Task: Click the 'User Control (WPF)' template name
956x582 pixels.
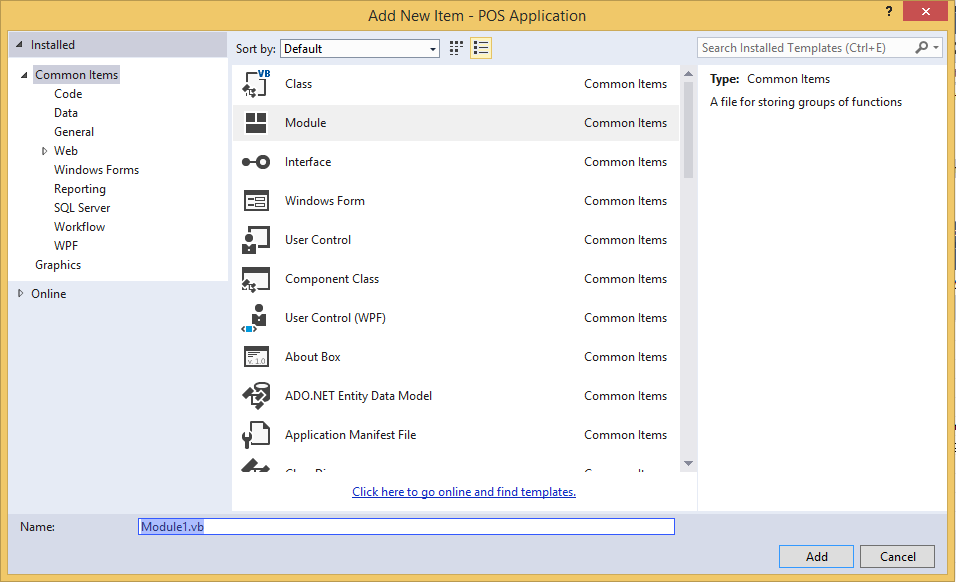Action: click(x=335, y=318)
